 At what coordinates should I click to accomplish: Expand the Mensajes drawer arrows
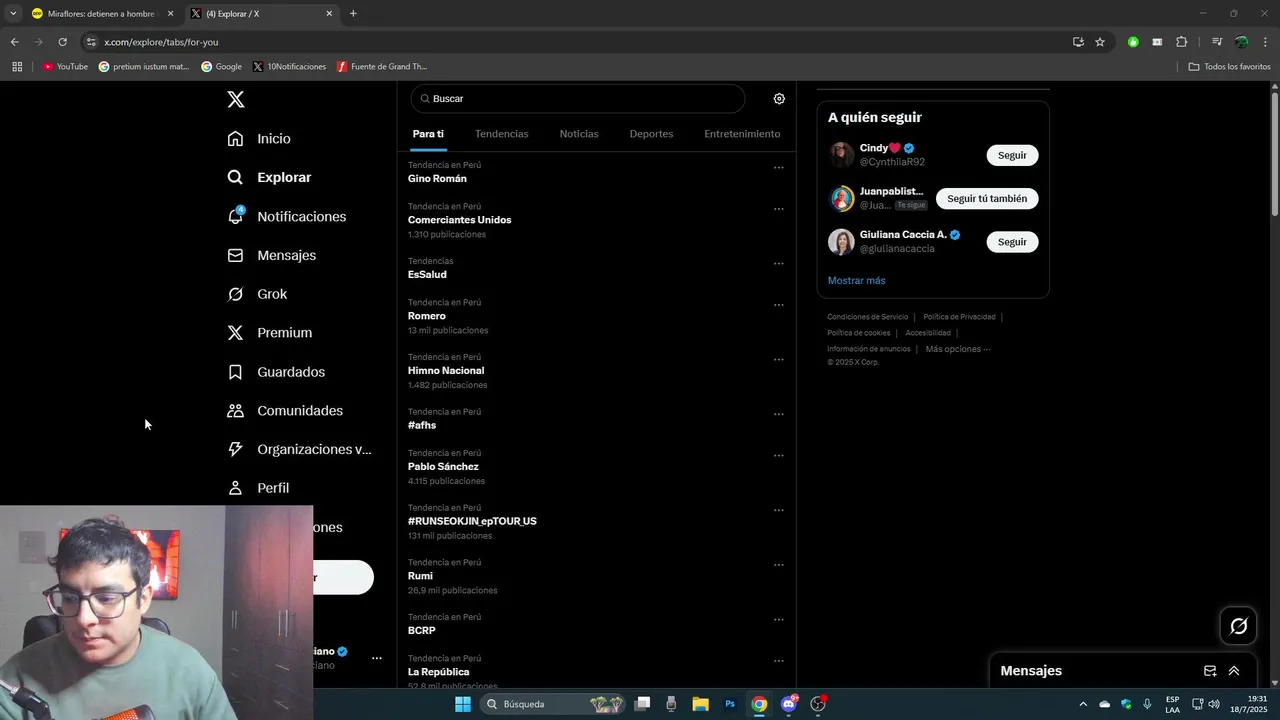(x=1234, y=671)
